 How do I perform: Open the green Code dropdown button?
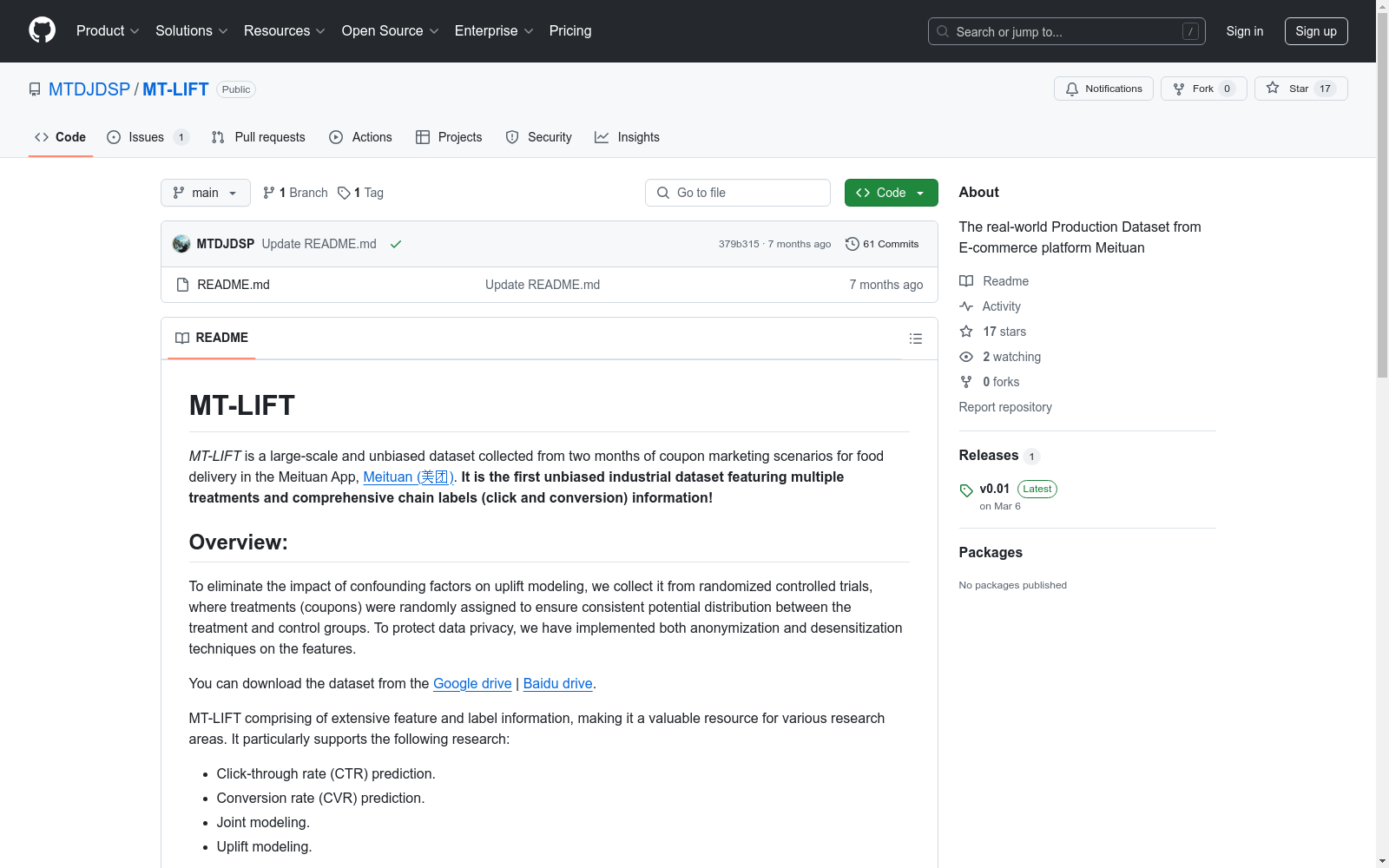click(891, 193)
